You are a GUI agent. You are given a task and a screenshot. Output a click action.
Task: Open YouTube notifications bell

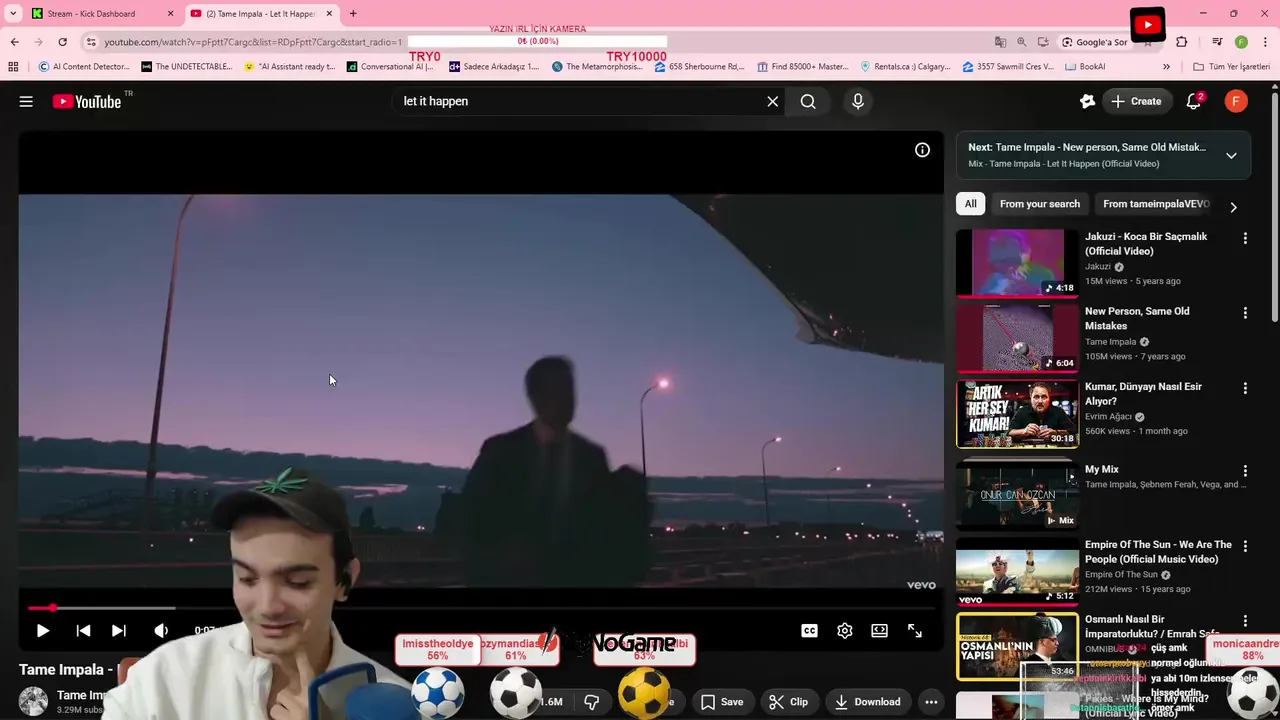coord(1193,101)
